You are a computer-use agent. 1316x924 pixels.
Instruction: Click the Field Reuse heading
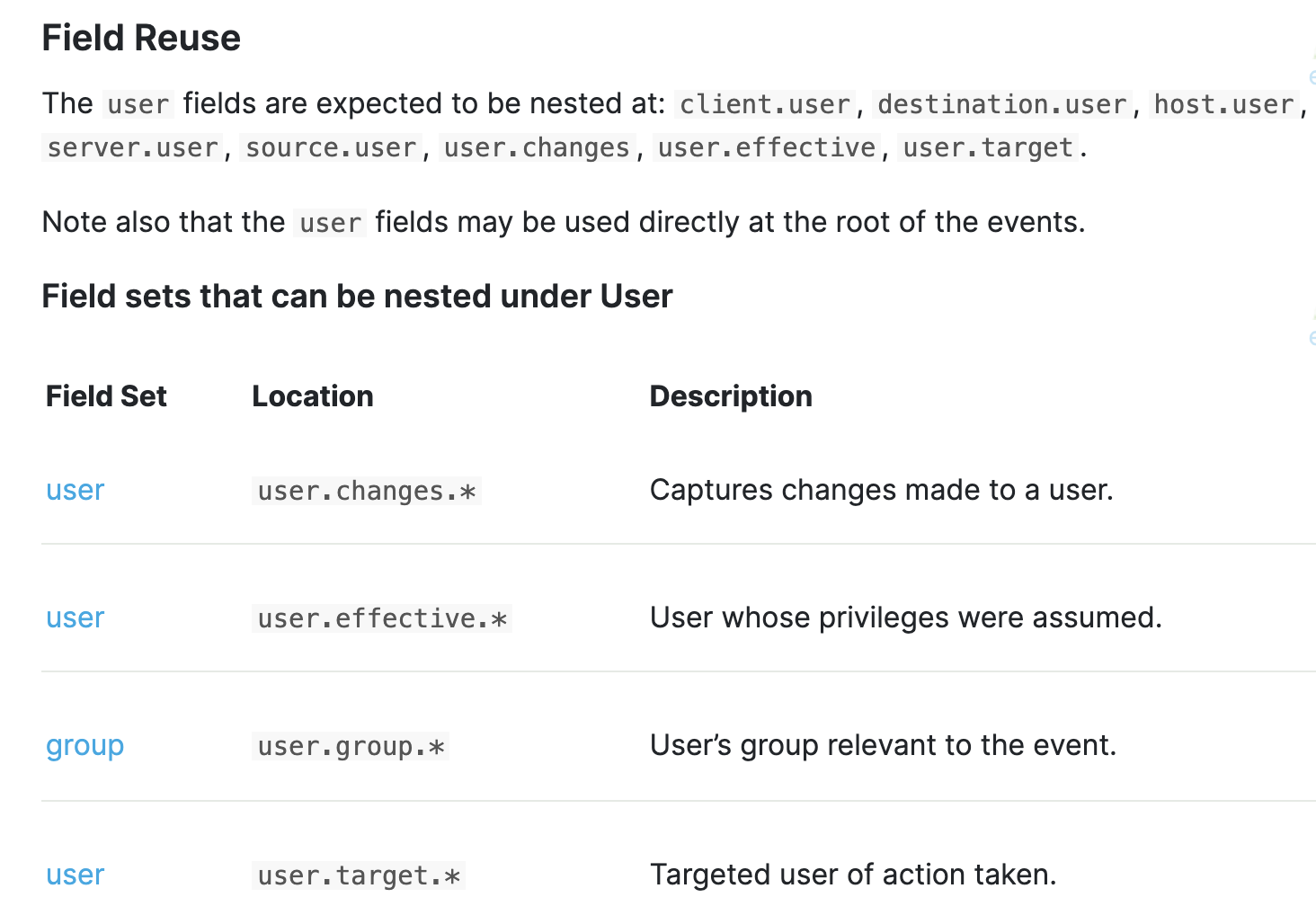[141, 38]
